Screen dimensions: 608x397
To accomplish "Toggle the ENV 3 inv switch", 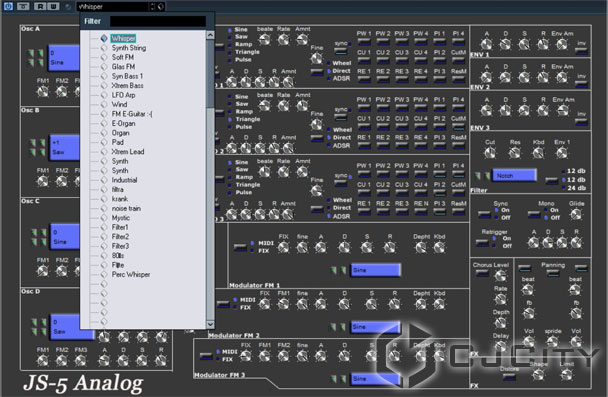I will coord(581,122).
